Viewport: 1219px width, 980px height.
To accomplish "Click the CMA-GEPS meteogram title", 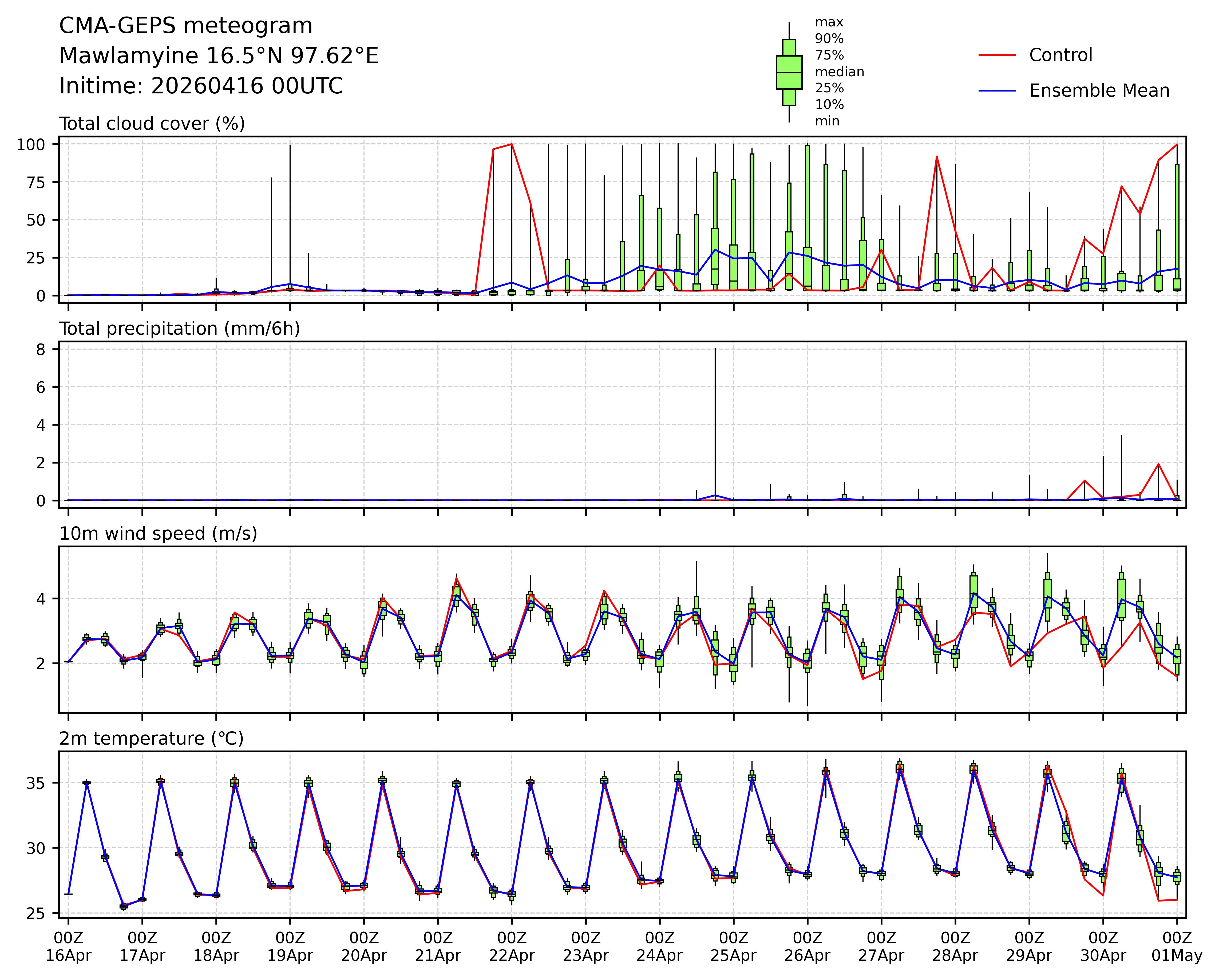I will click(186, 26).
